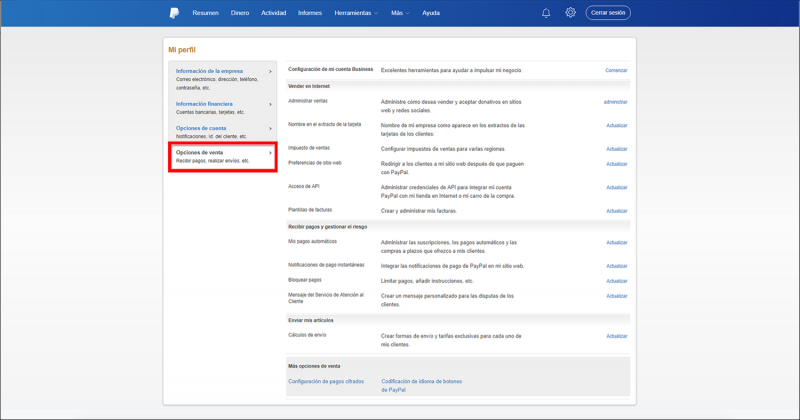Screen dimensions: 800x420
Task: Click the Cerrar sesión button
Action: (608, 13)
